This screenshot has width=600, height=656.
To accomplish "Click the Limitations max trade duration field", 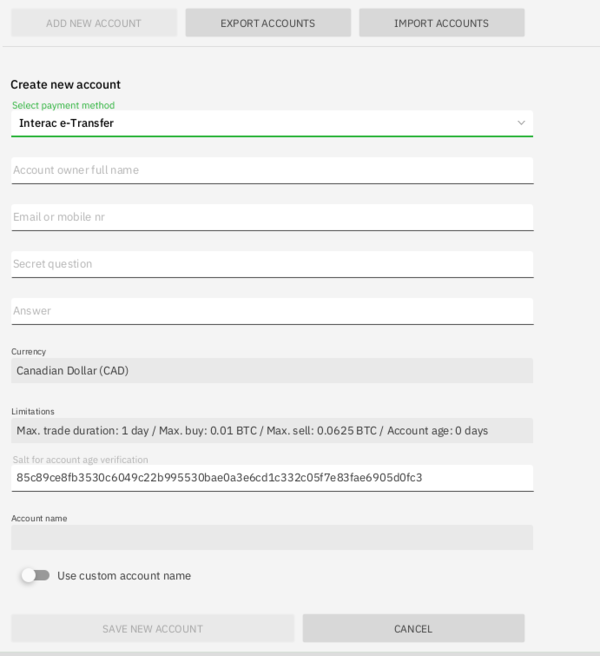I will 272,431.
